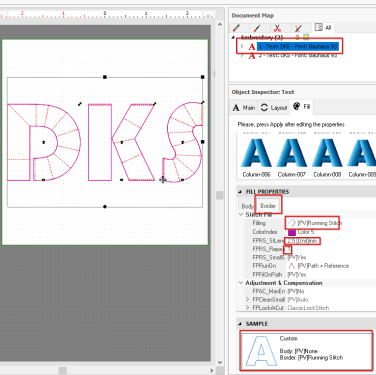Open the Layout tab in Object Inspector
The height and width of the screenshot is (375, 376).
(274, 107)
